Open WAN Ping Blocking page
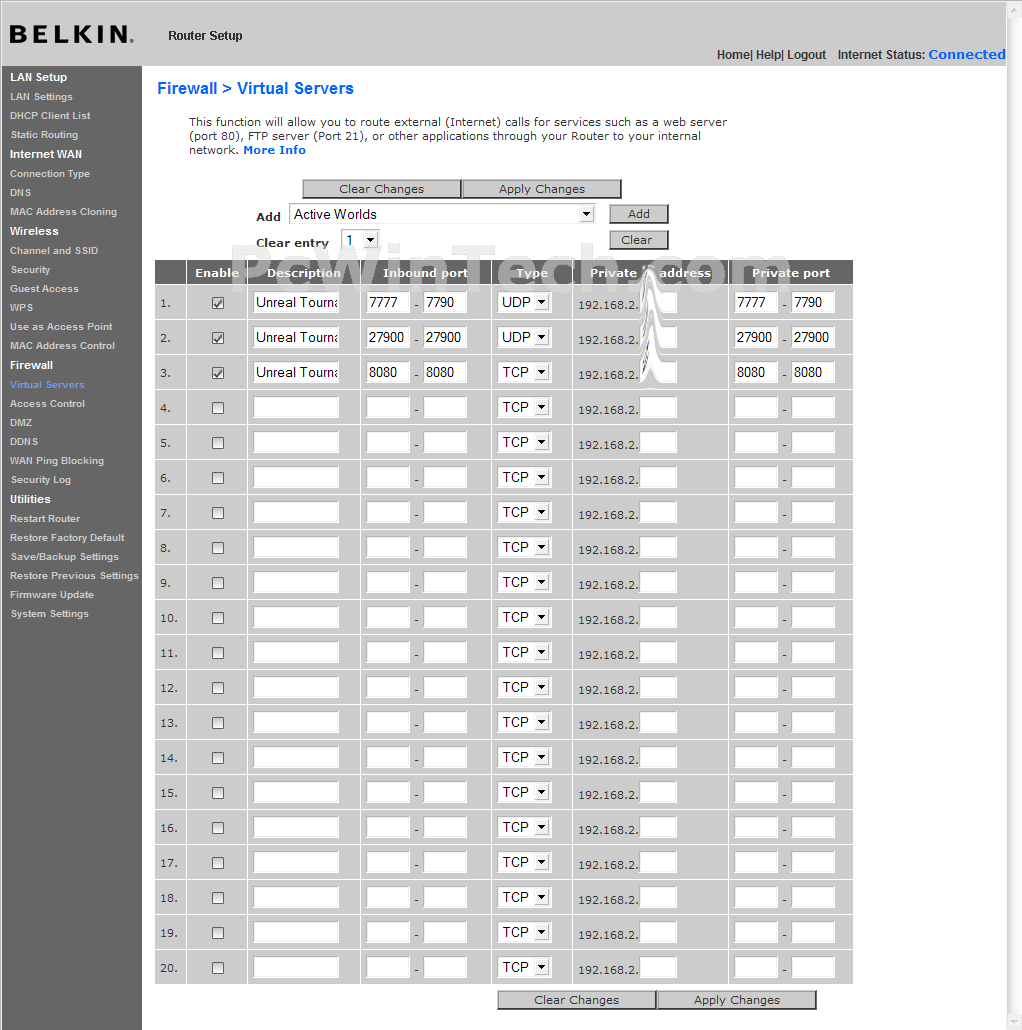 click(56, 460)
